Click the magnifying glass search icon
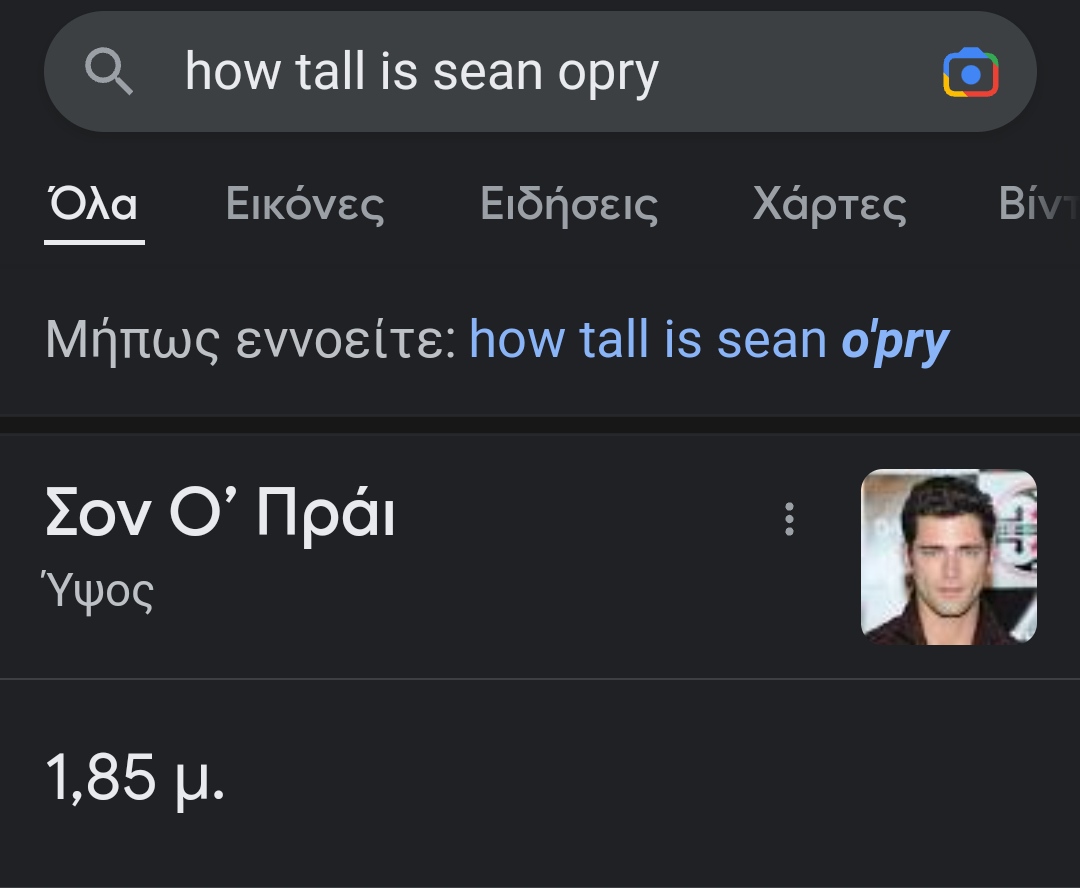 coord(109,72)
